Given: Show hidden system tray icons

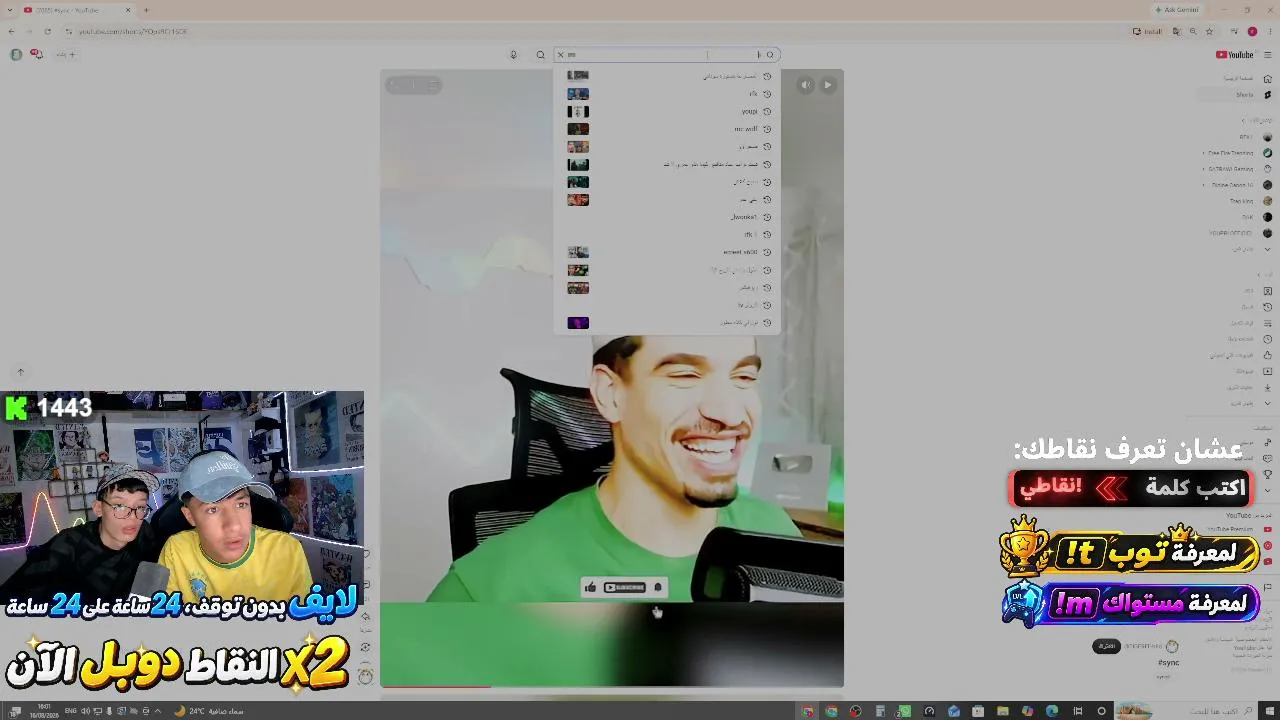Looking at the screenshot, I should coord(157,711).
